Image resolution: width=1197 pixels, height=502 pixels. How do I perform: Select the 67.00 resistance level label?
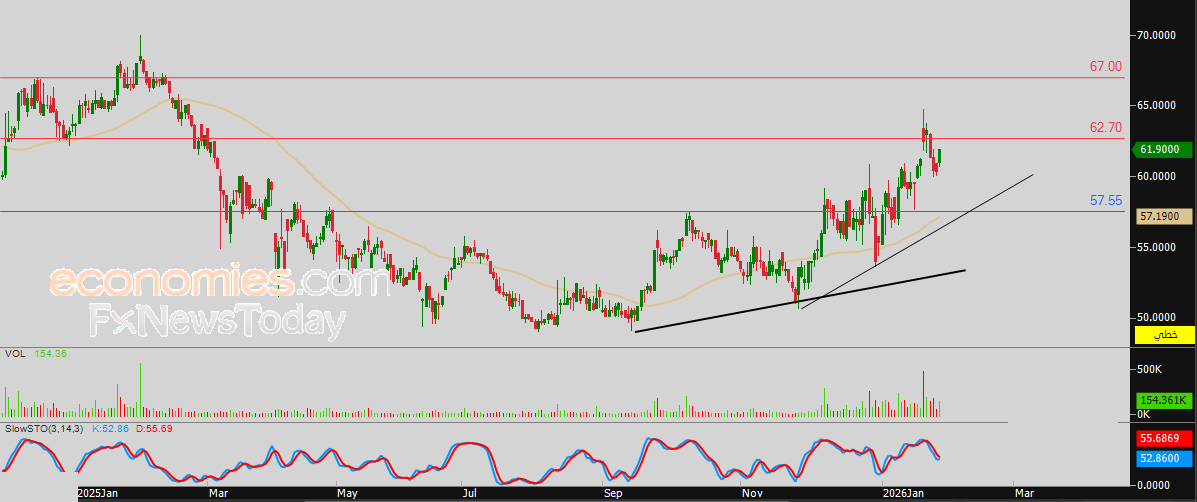click(x=1105, y=67)
